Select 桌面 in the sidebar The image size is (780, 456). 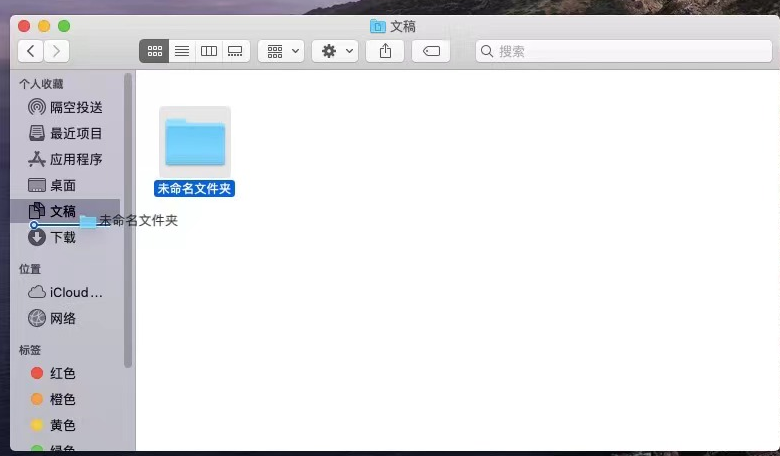coord(62,185)
